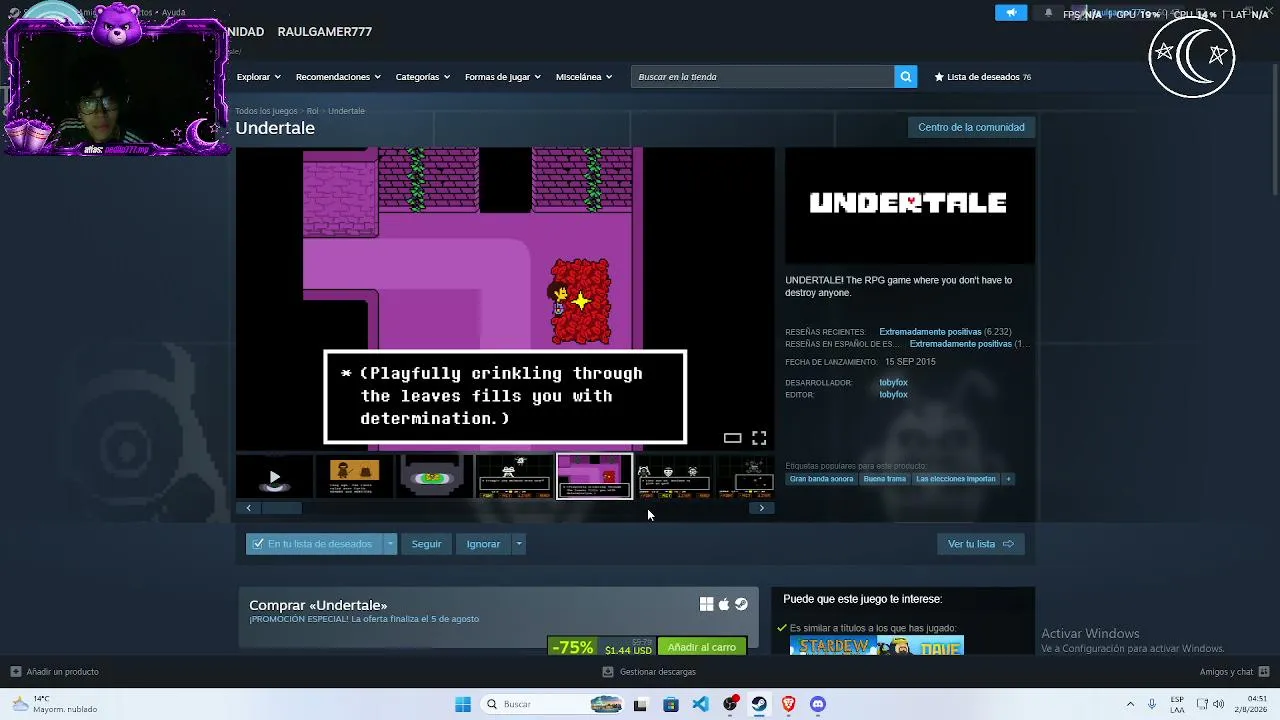This screenshot has width=1280, height=720.
Task: Click the Steam taskbar icon
Action: 759,704
